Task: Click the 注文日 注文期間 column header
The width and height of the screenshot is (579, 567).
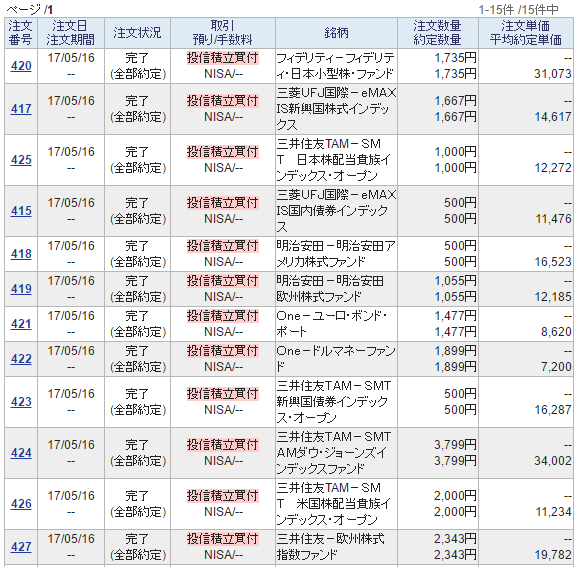Action: point(71,33)
